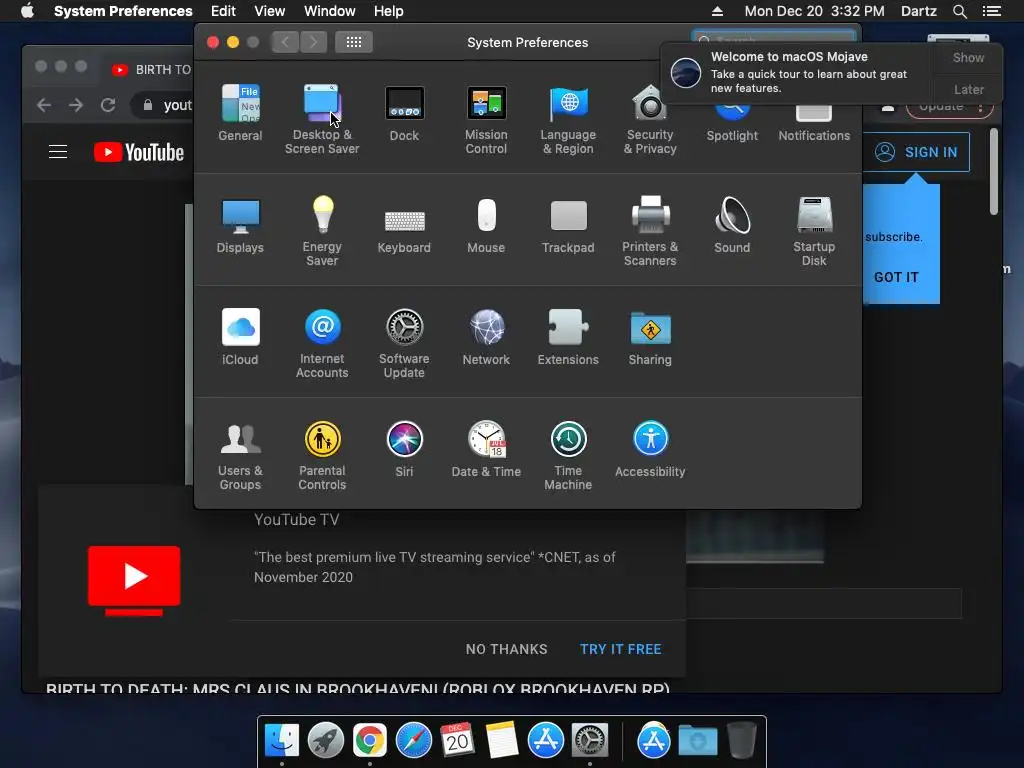
Task: Click the YouTube TV red logo thumbnail
Action: [x=134, y=581]
